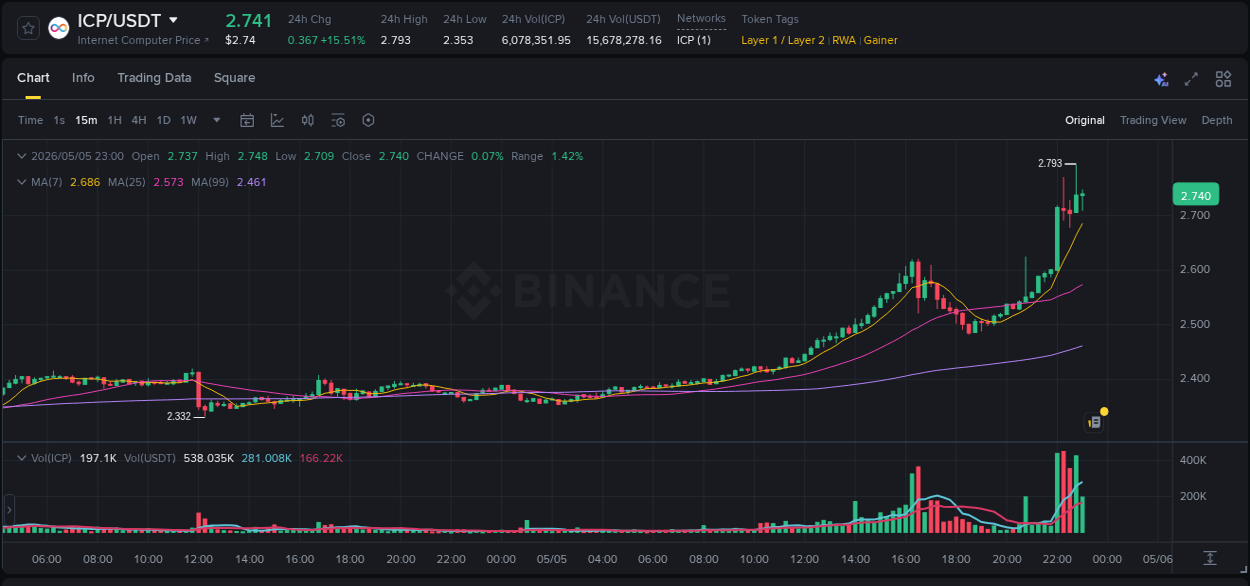Click the 24h Vol(ICP) value 6,078,351.95

(x=536, y=40)
